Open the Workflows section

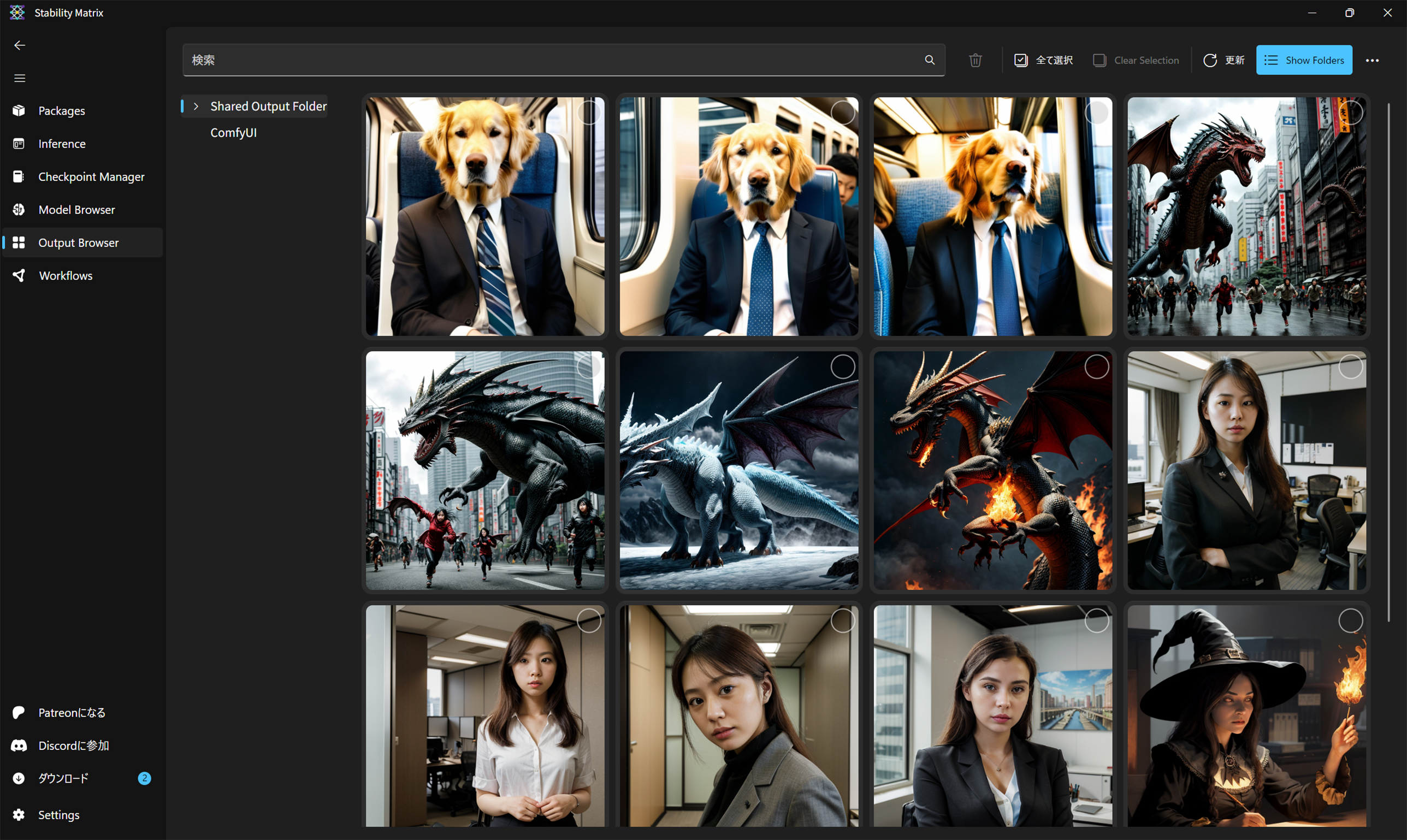[65, 276]
